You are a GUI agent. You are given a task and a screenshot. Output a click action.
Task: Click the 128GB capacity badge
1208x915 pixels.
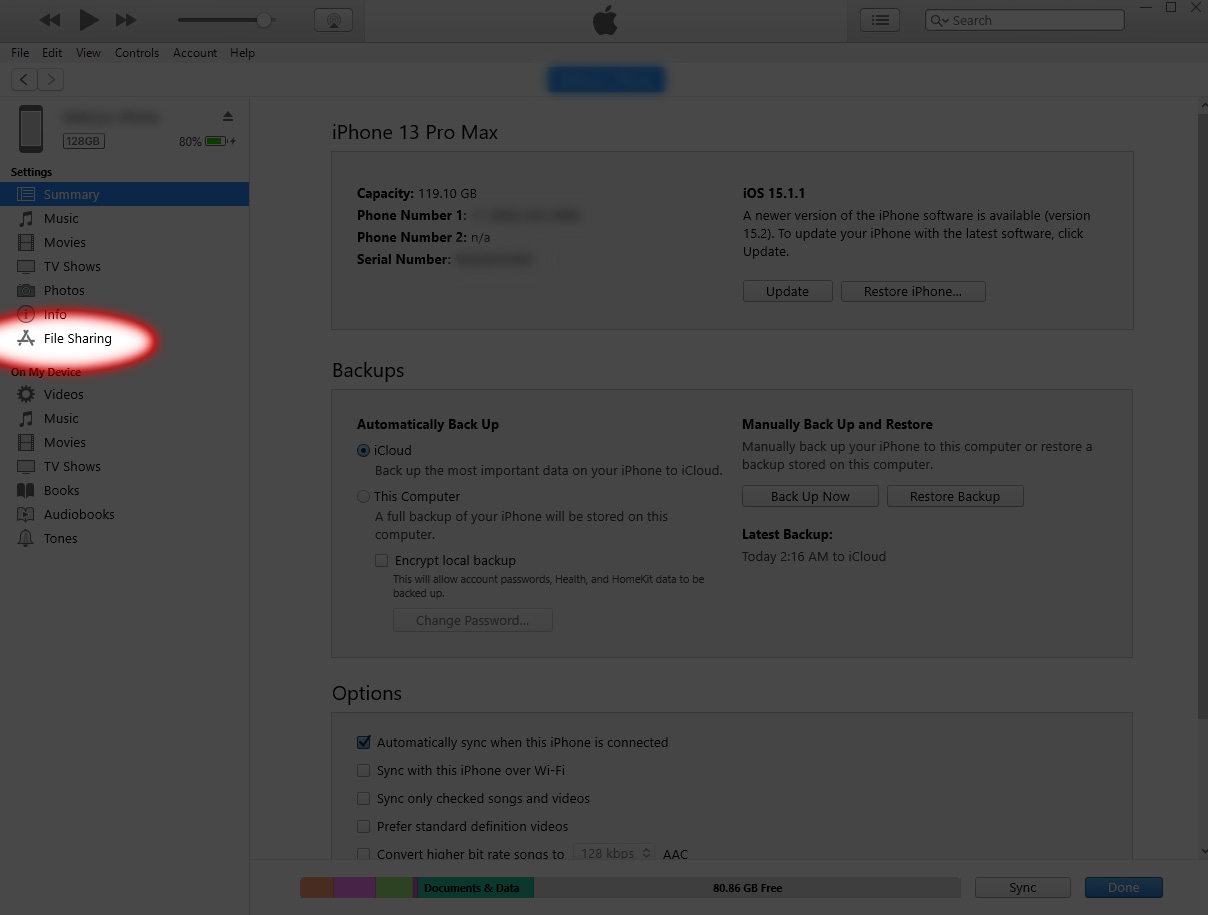point(83,142)
